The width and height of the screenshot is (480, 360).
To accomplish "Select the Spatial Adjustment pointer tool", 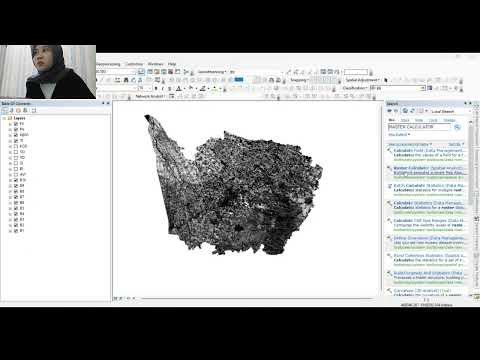I will coord(386,80).
